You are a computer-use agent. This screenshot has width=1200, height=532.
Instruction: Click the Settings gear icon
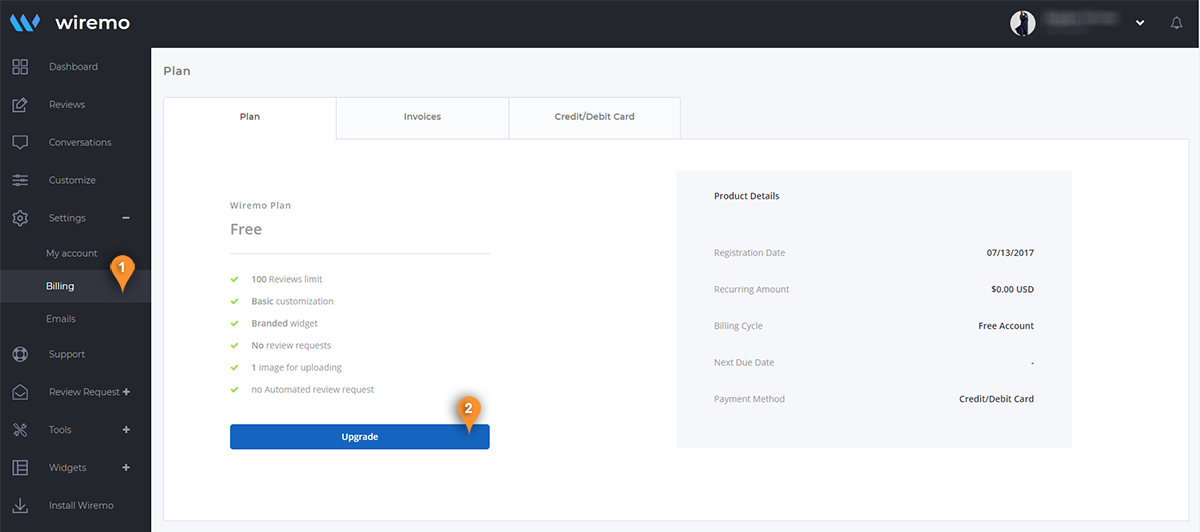pyautogui.click(x=20, y=218)
